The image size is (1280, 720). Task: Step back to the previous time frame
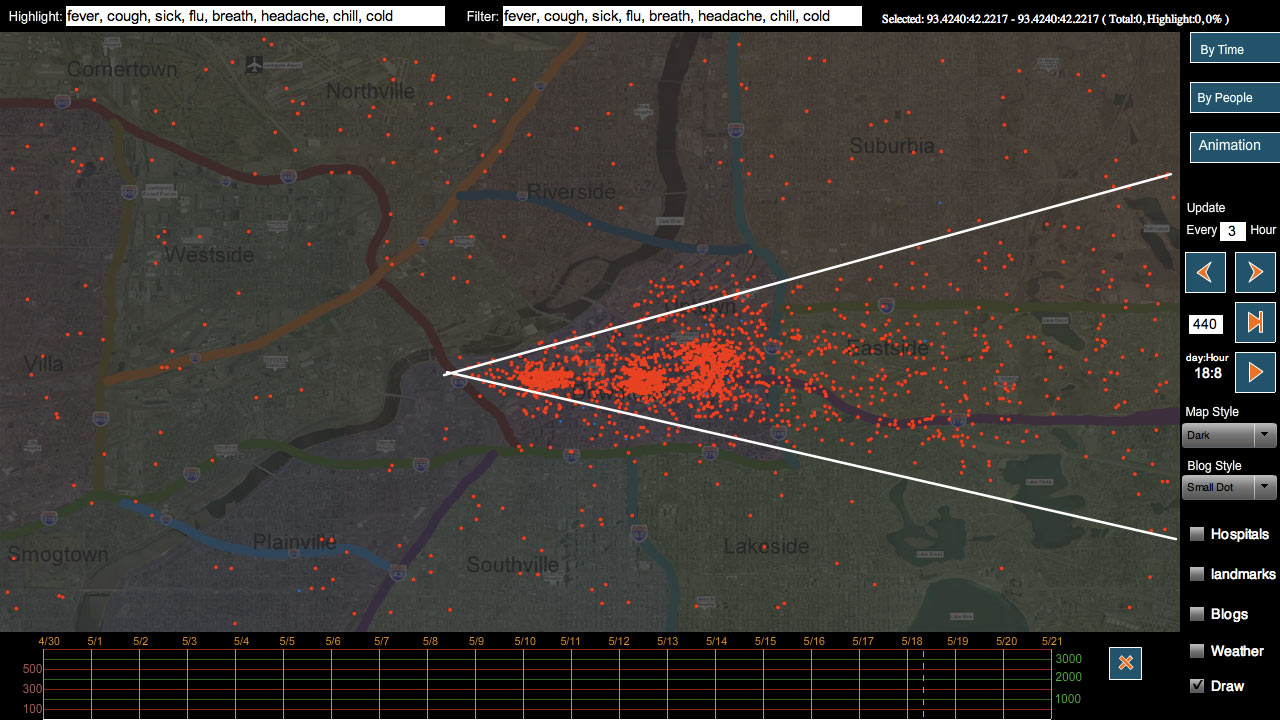1205,272
